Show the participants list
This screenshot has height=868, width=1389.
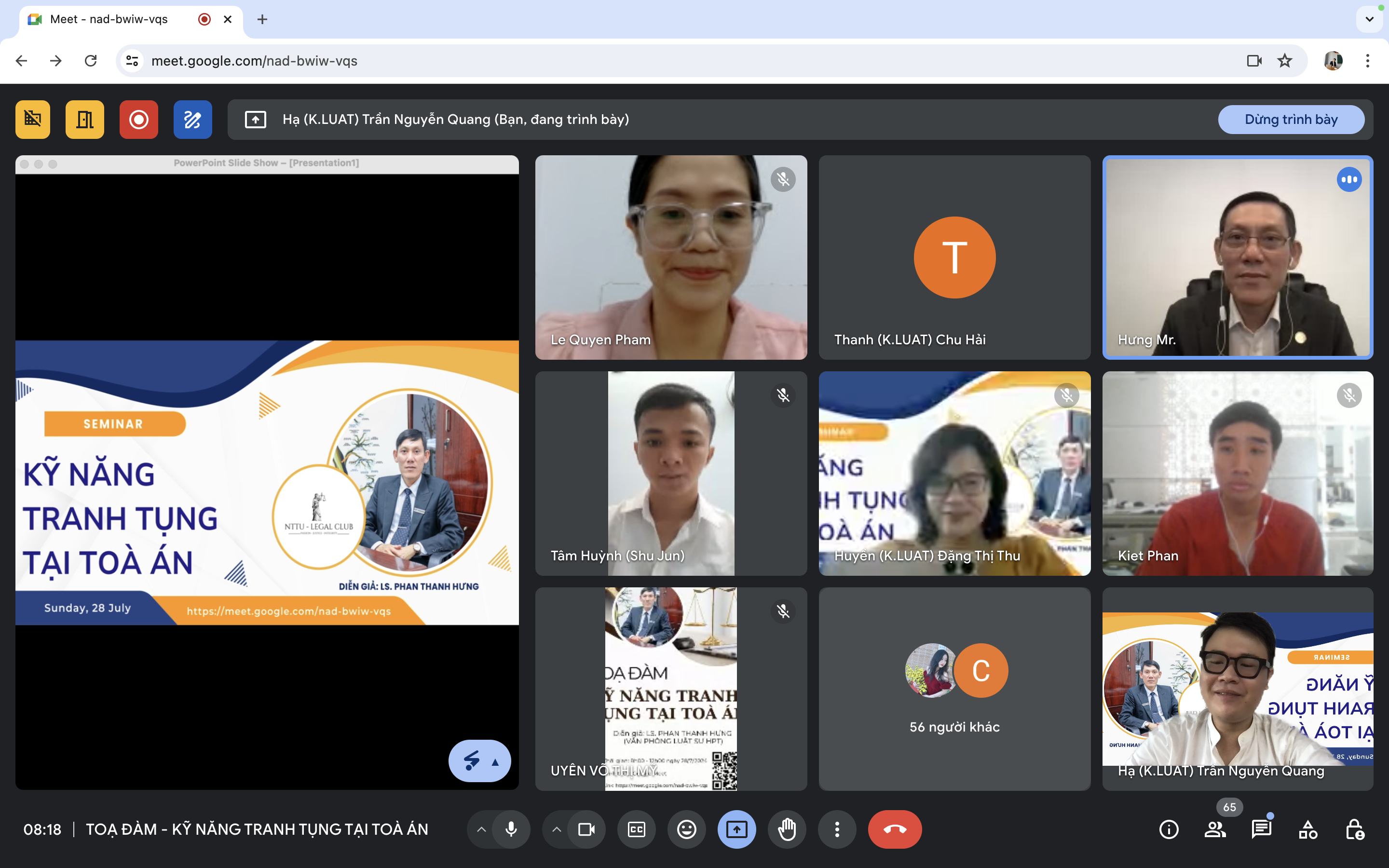click(x=1214, y=829)
